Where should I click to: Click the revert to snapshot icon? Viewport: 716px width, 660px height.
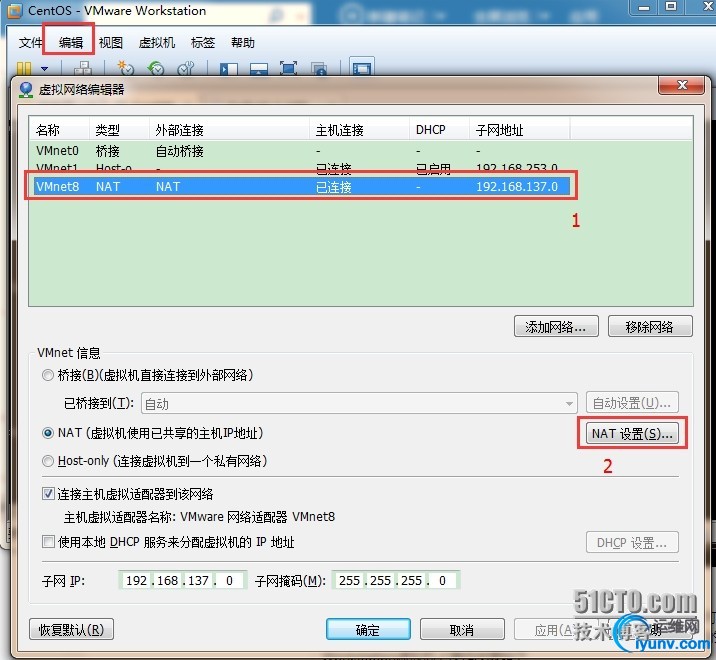[x=156, y=69]
